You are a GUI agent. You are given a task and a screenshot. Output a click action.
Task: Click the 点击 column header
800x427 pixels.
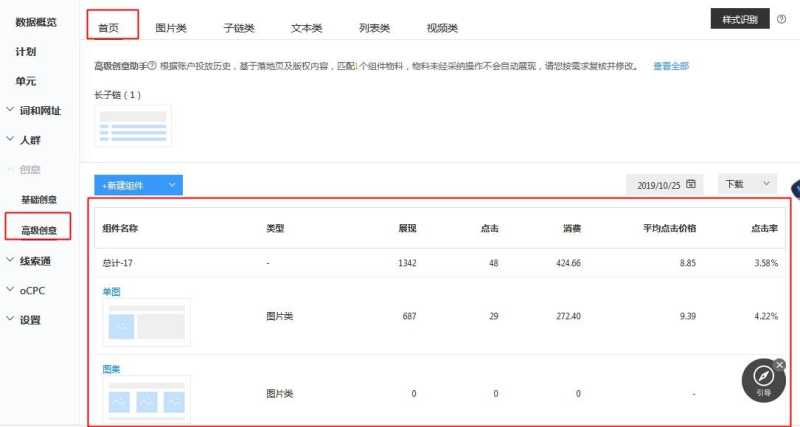click(x=489, y=228)
